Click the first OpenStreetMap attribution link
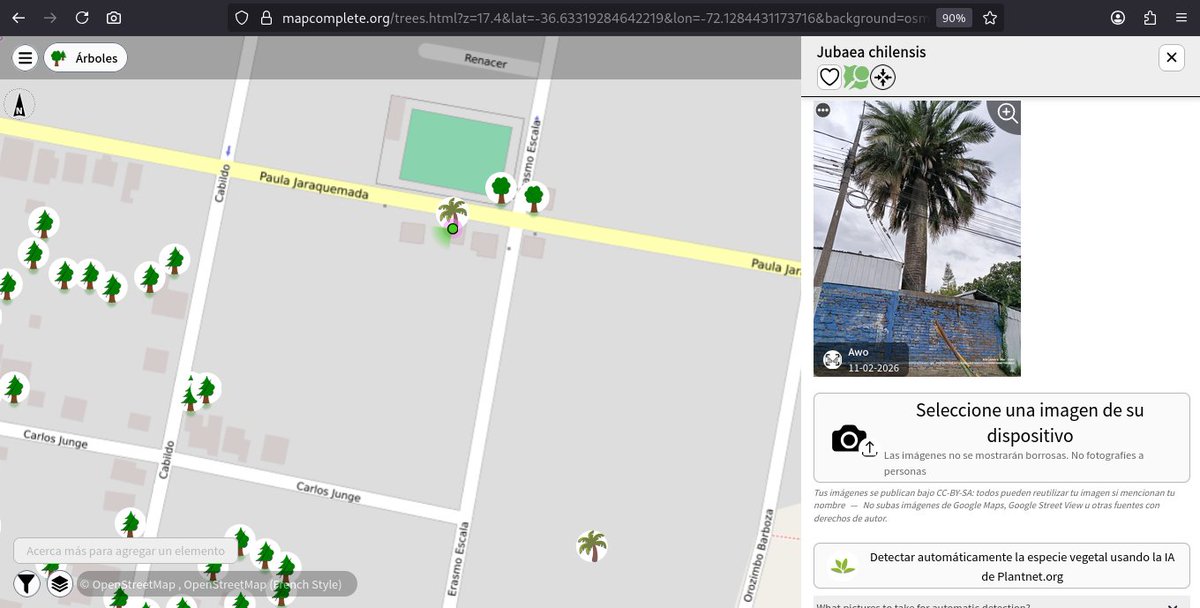The image size is (1200, 608). [134, 584]
